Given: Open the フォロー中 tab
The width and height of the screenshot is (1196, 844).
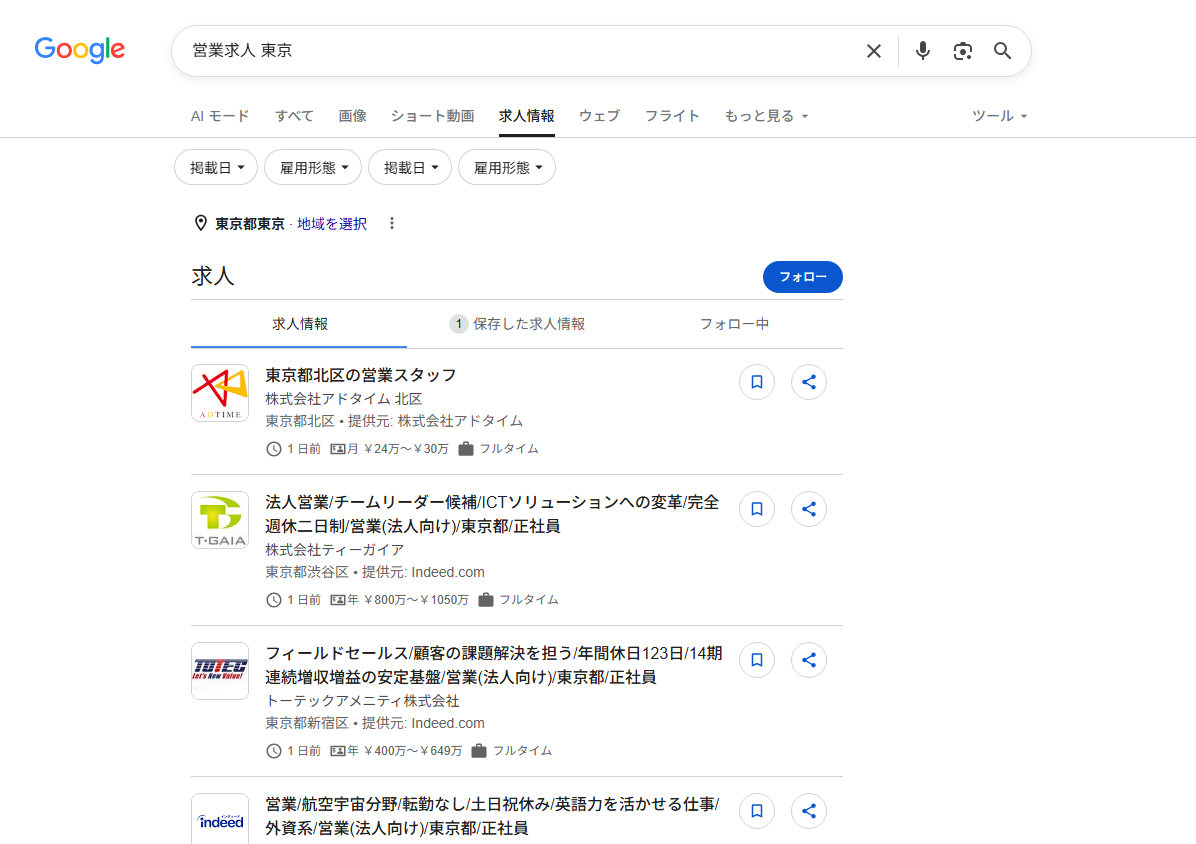Looking at the screenshot, I should 734,324.
